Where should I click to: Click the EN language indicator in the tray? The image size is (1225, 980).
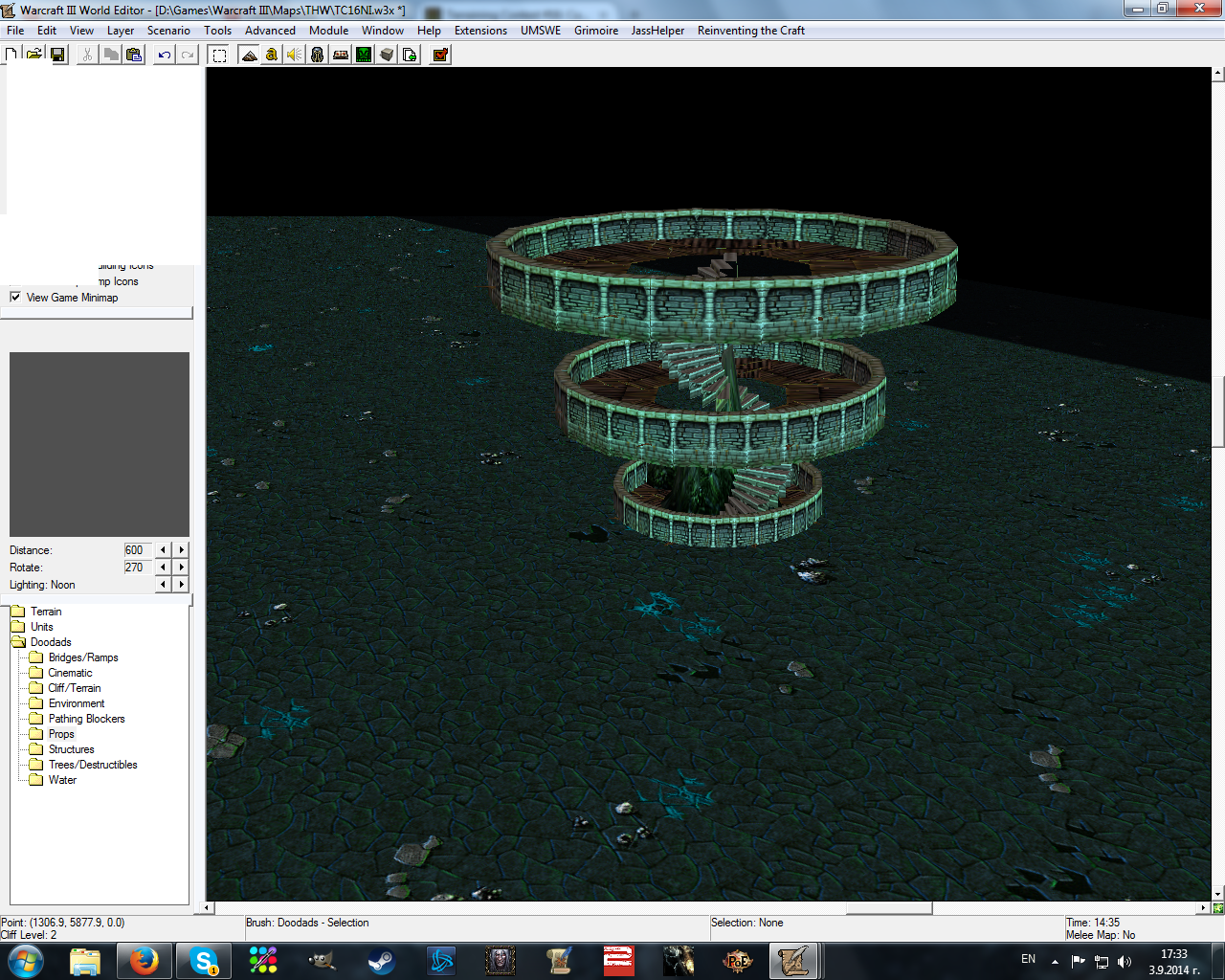(x=1028, y=959)
